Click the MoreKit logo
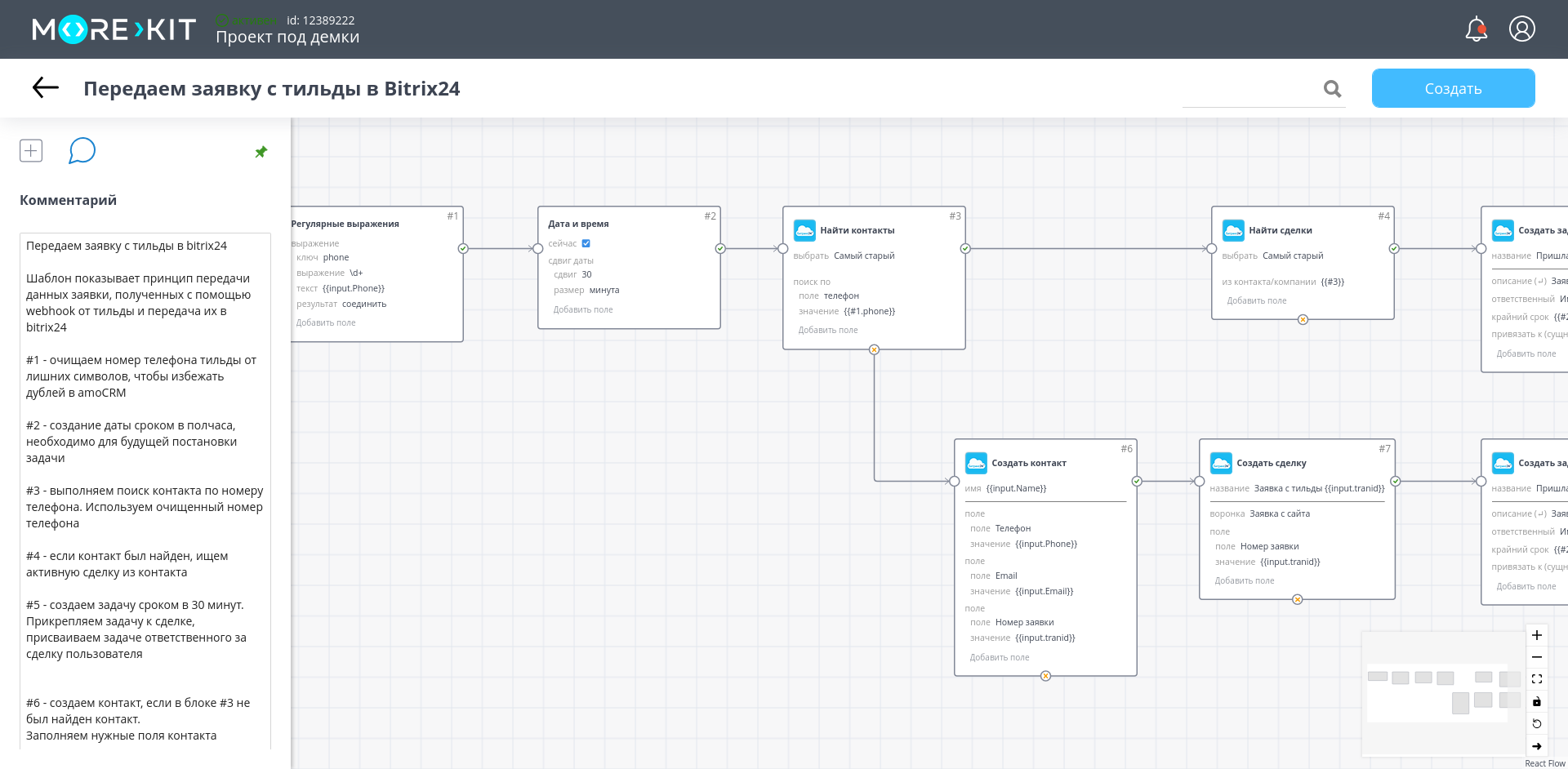Screen dimensions: 1568x769 114,30
